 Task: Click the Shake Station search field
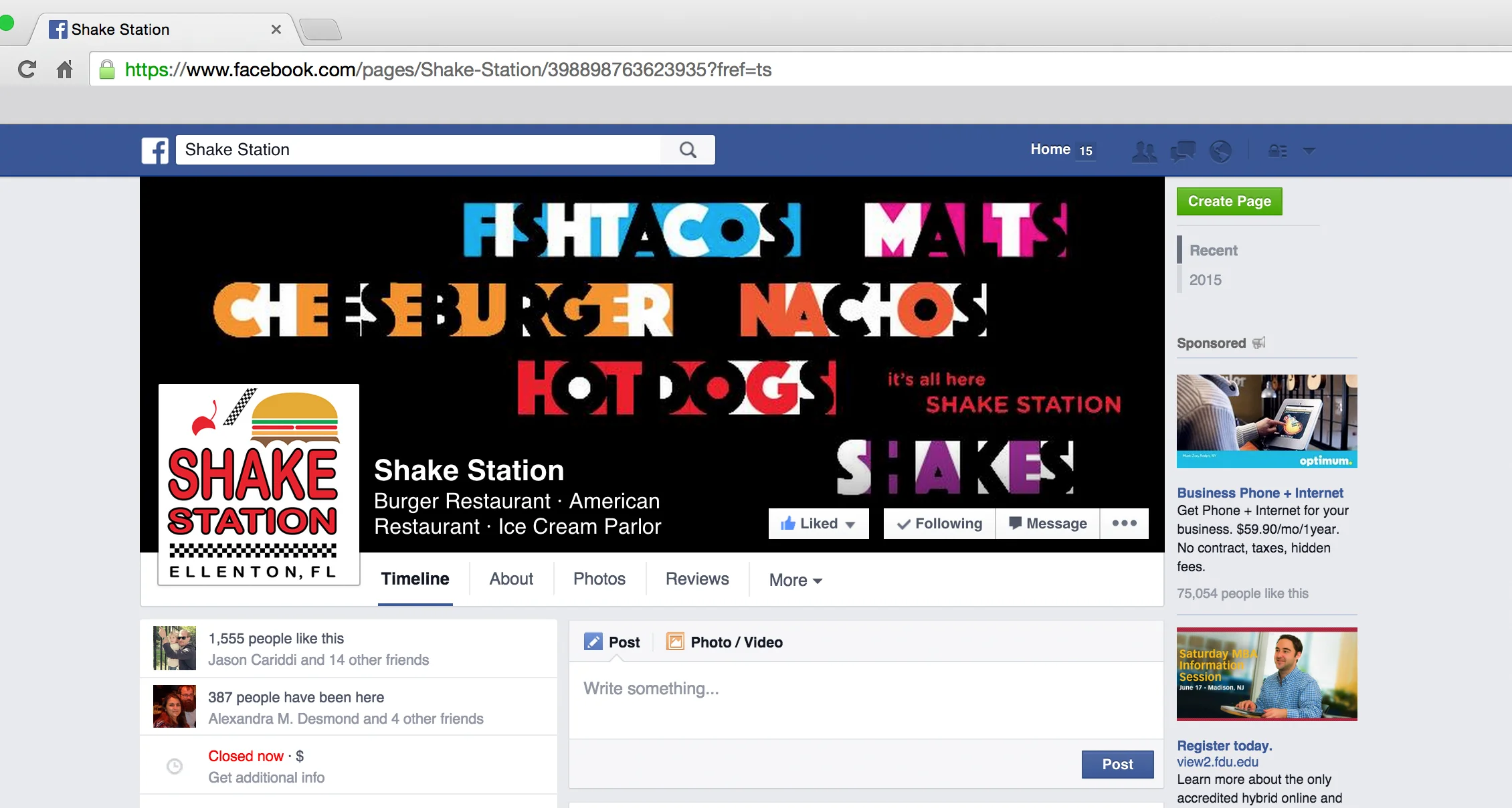coord(419,150)
